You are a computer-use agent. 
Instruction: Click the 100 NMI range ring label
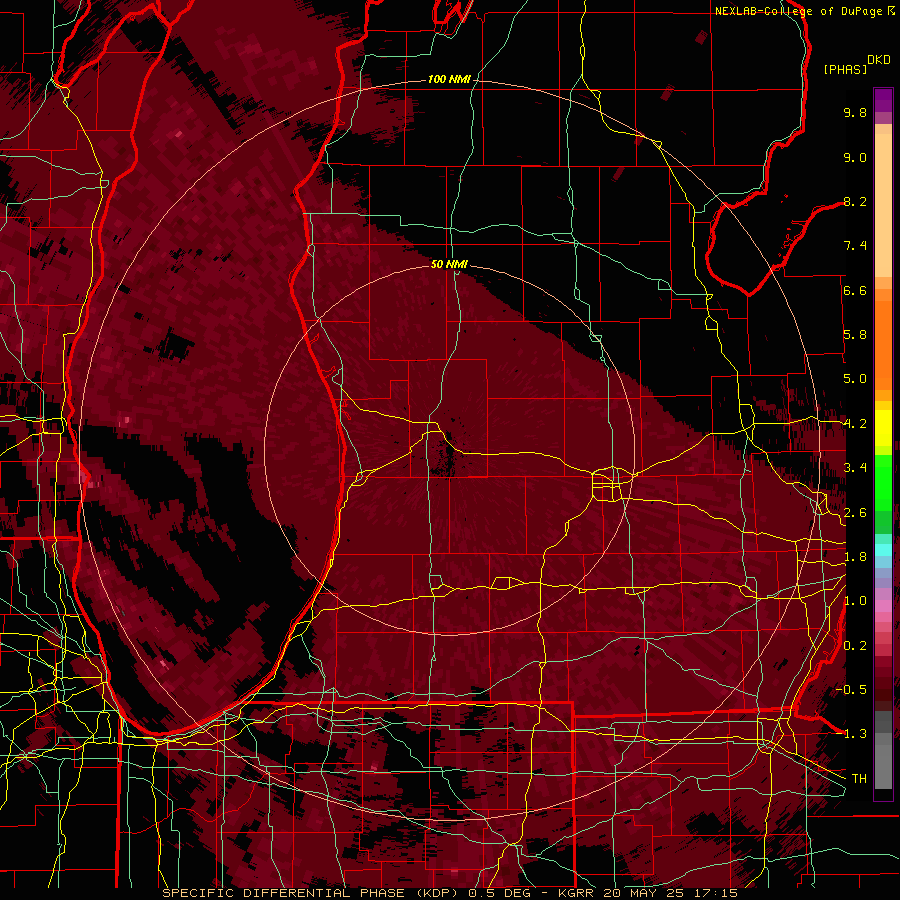449,79
